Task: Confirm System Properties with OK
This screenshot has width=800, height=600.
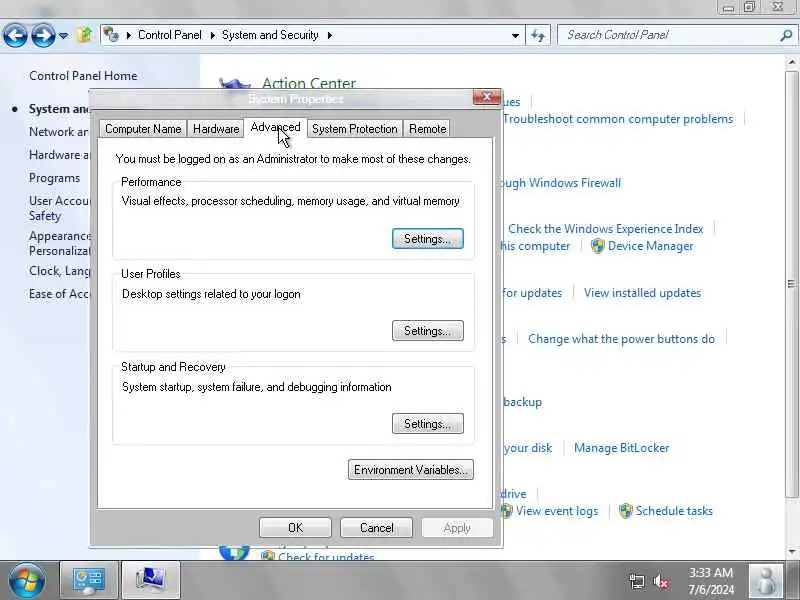Action: [x=295, y=528]
